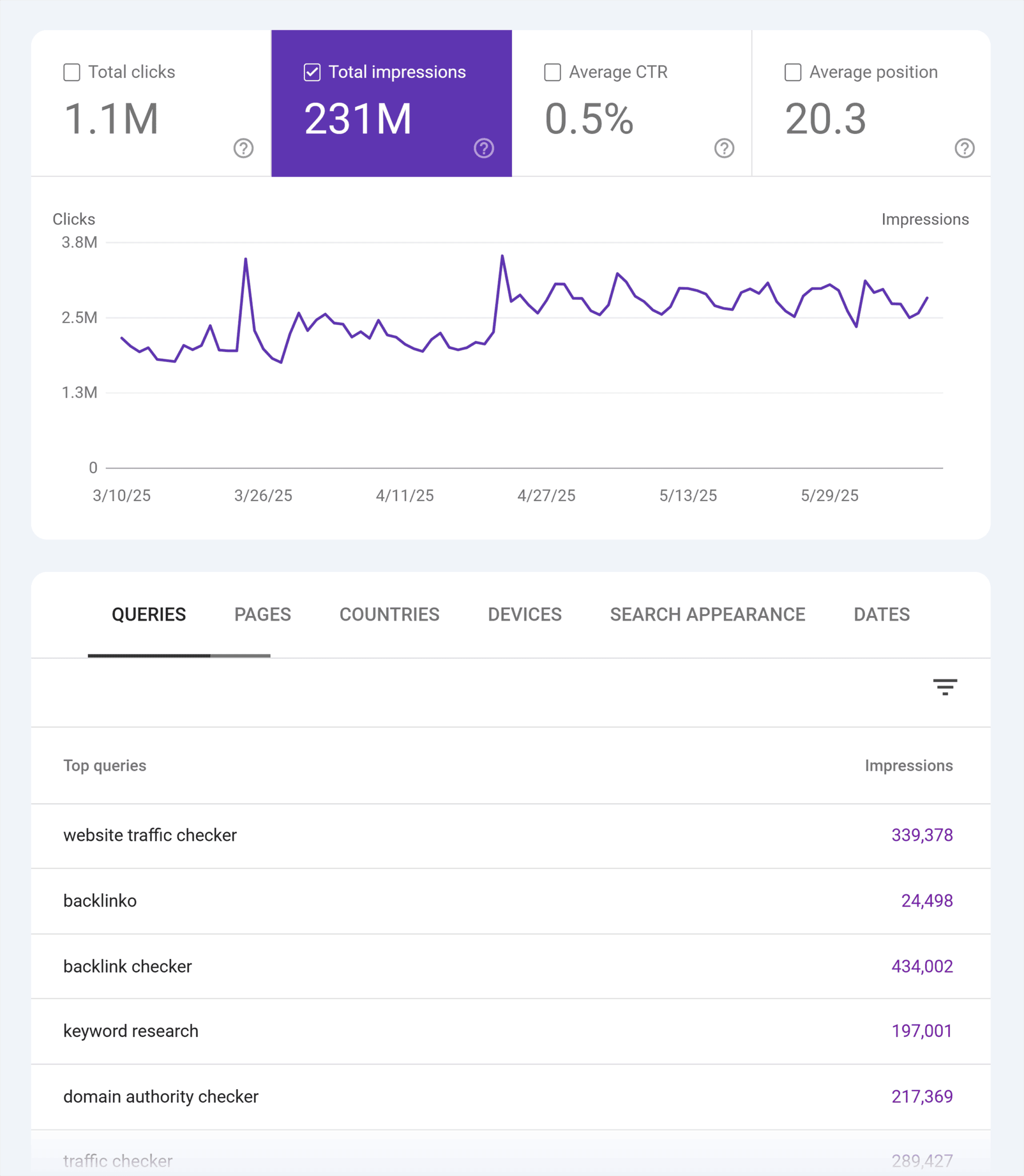Open help icon for Total impressions
The image size is (1024, 1176).
(484, 149)
